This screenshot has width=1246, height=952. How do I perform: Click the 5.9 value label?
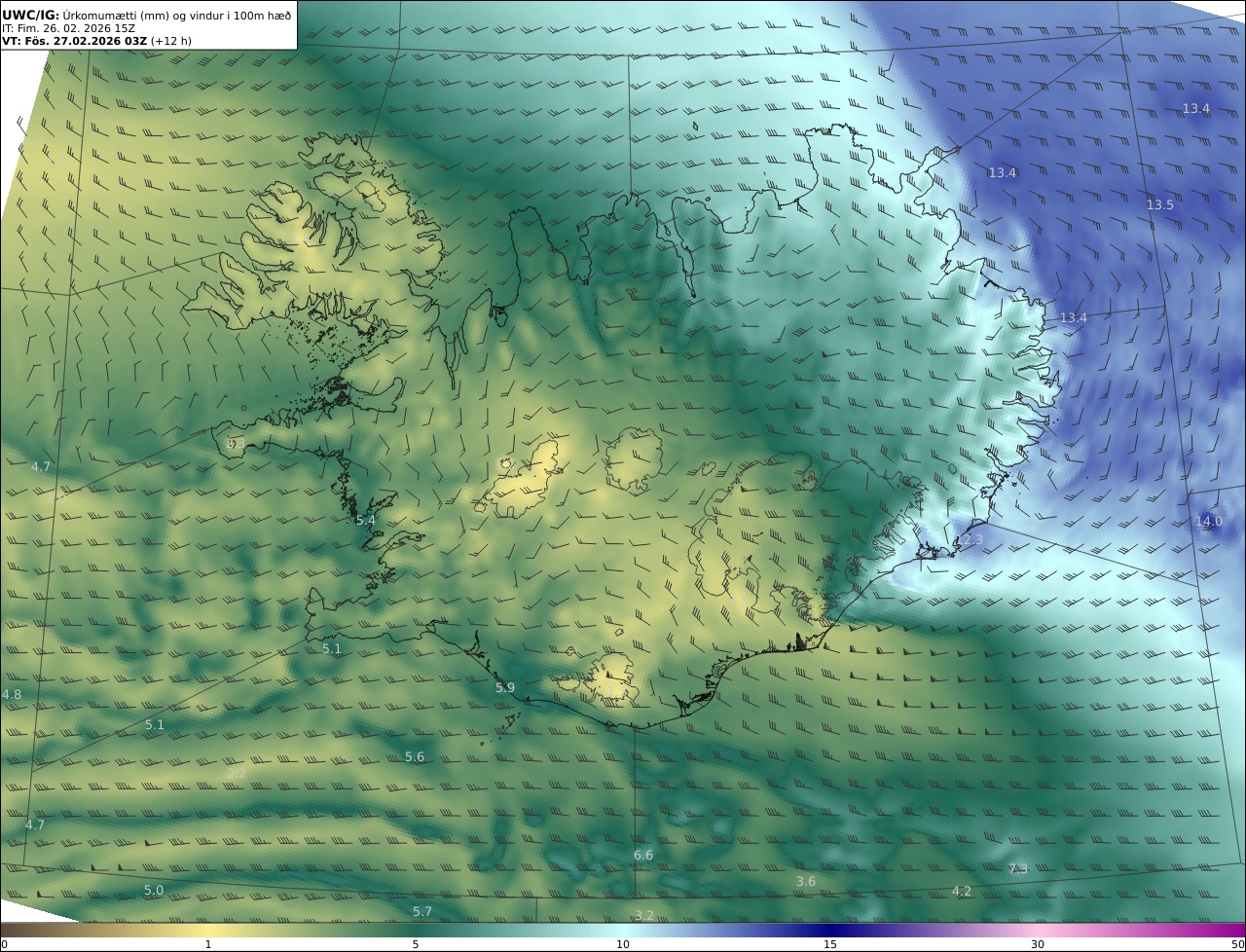pos(504,688)
